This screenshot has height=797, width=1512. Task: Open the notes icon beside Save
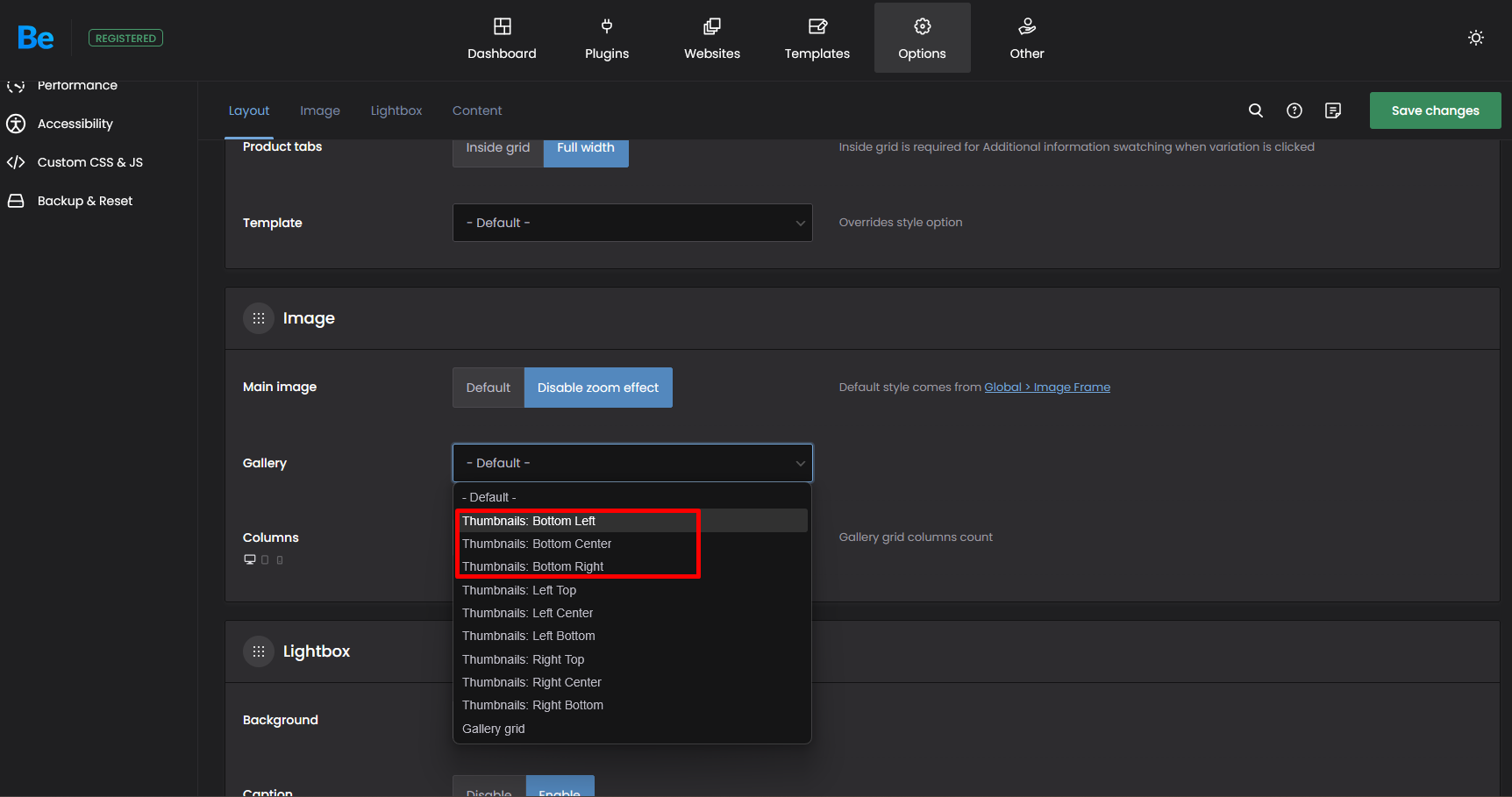[x=1333, y=110]
